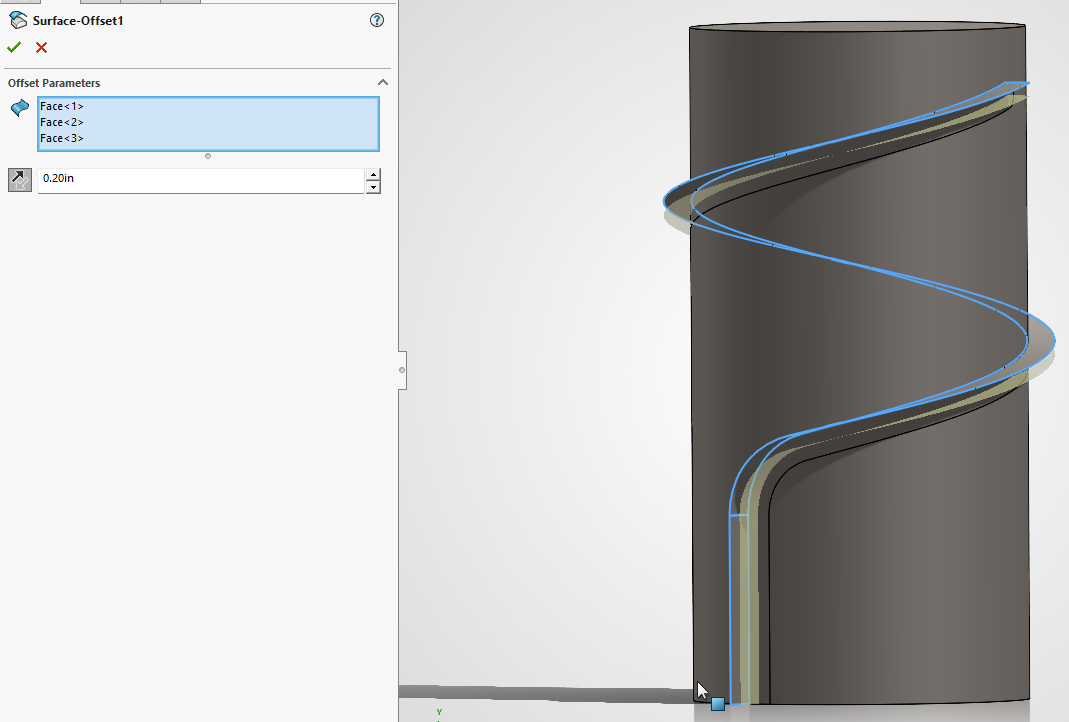Screen dimensions: 1069x722
Task: Flip the offset direction
Action: [x=20, y=180]
